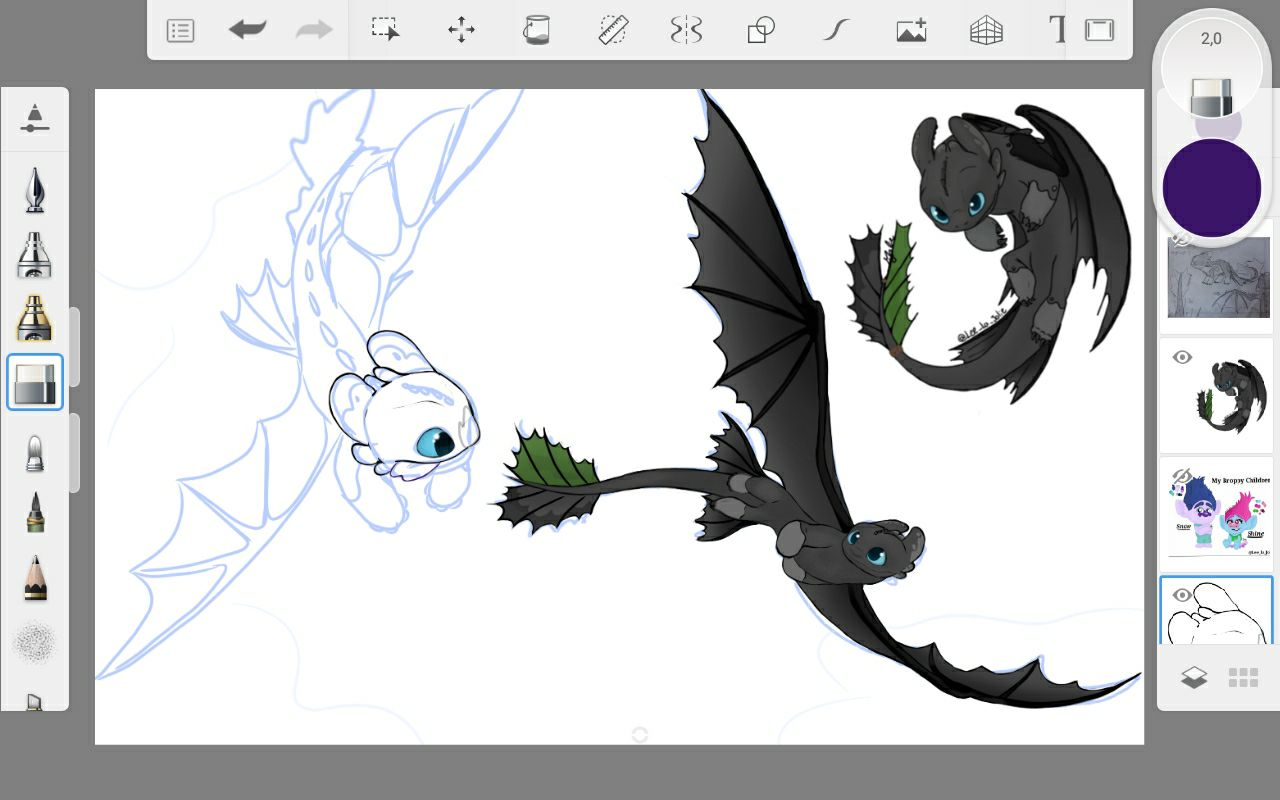The height and width of the screenshot is (800, 1280).
Task: Pick the Pencil brush
Action: (x=35, y=578)
